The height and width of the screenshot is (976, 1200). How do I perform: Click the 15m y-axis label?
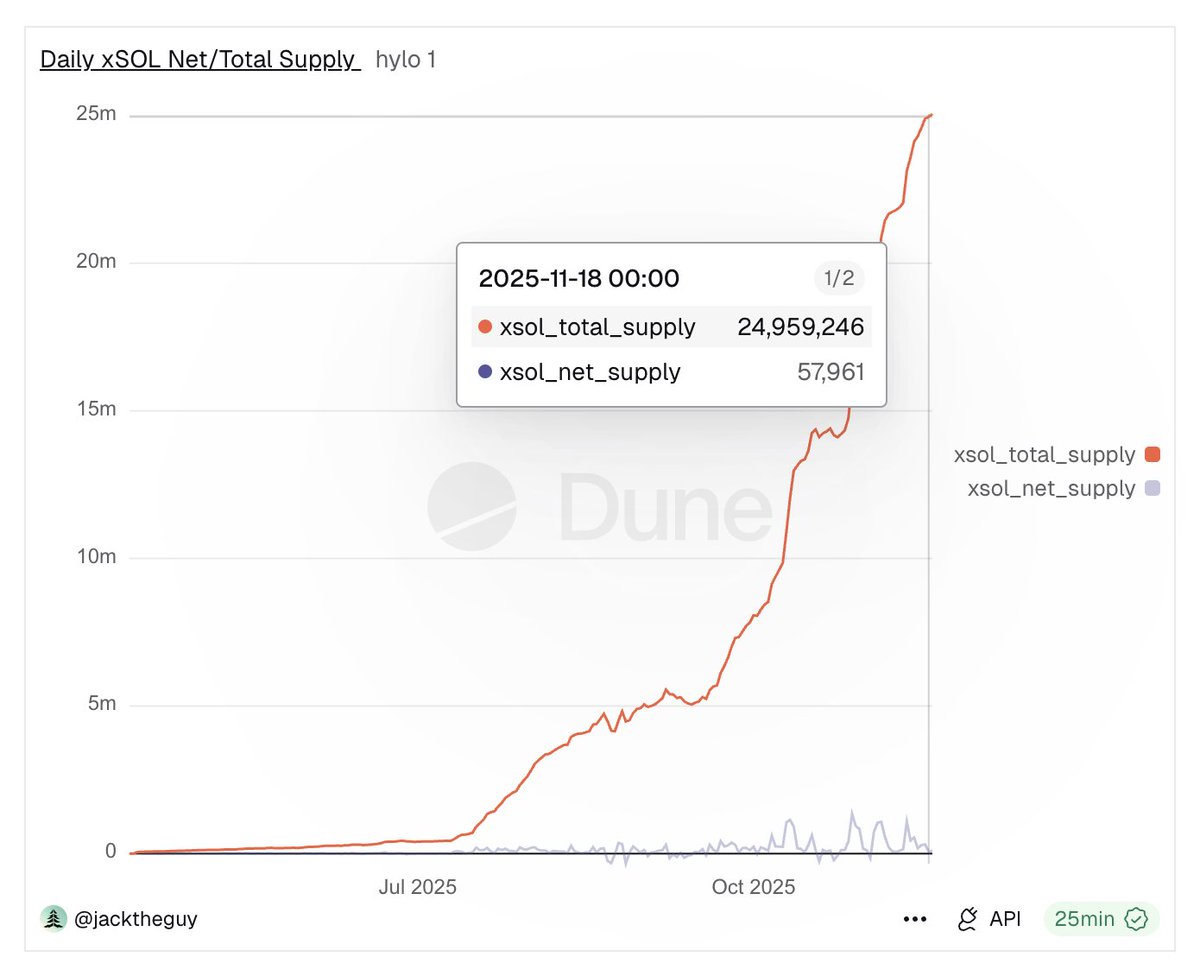(98, 410)
